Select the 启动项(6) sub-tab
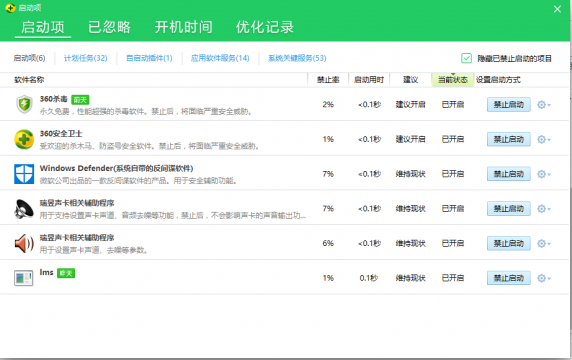This screenshot has height=360, width=572. 29,58
